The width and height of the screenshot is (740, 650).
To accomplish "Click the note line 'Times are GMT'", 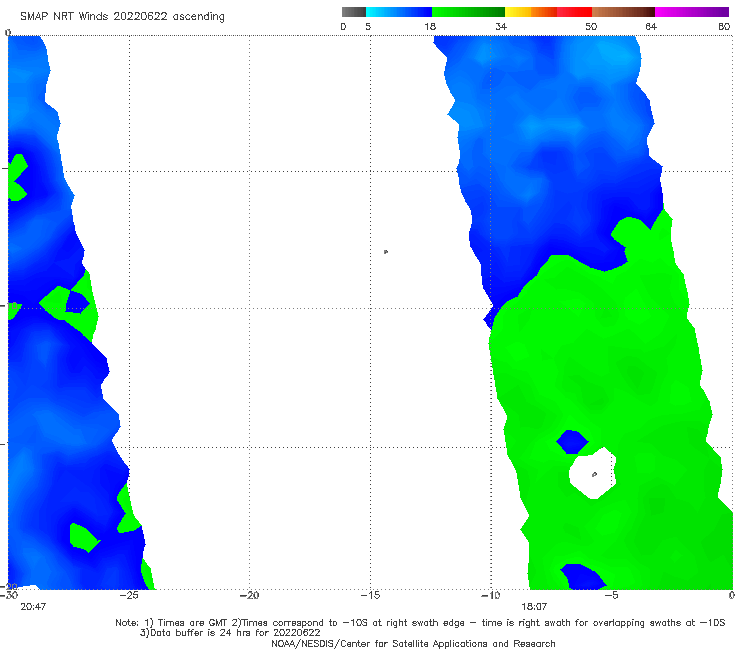I will point(193,623).
